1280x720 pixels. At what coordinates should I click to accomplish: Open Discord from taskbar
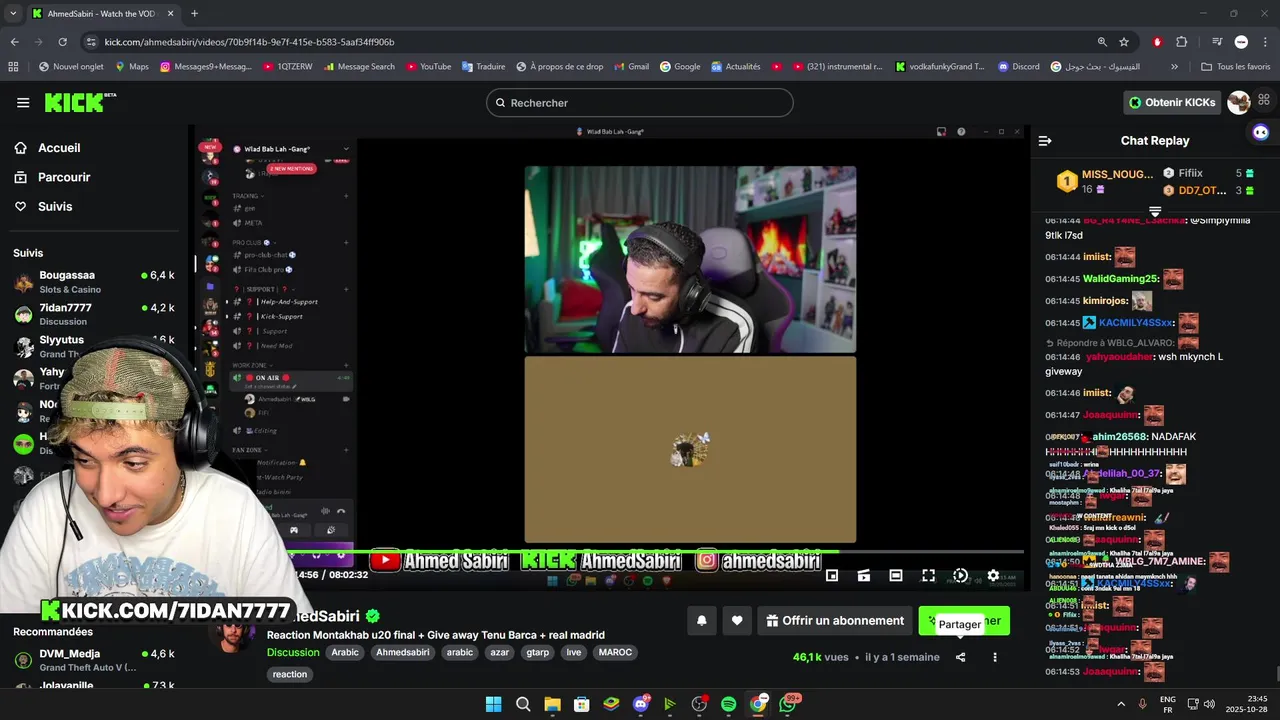(x=641, y=704)
